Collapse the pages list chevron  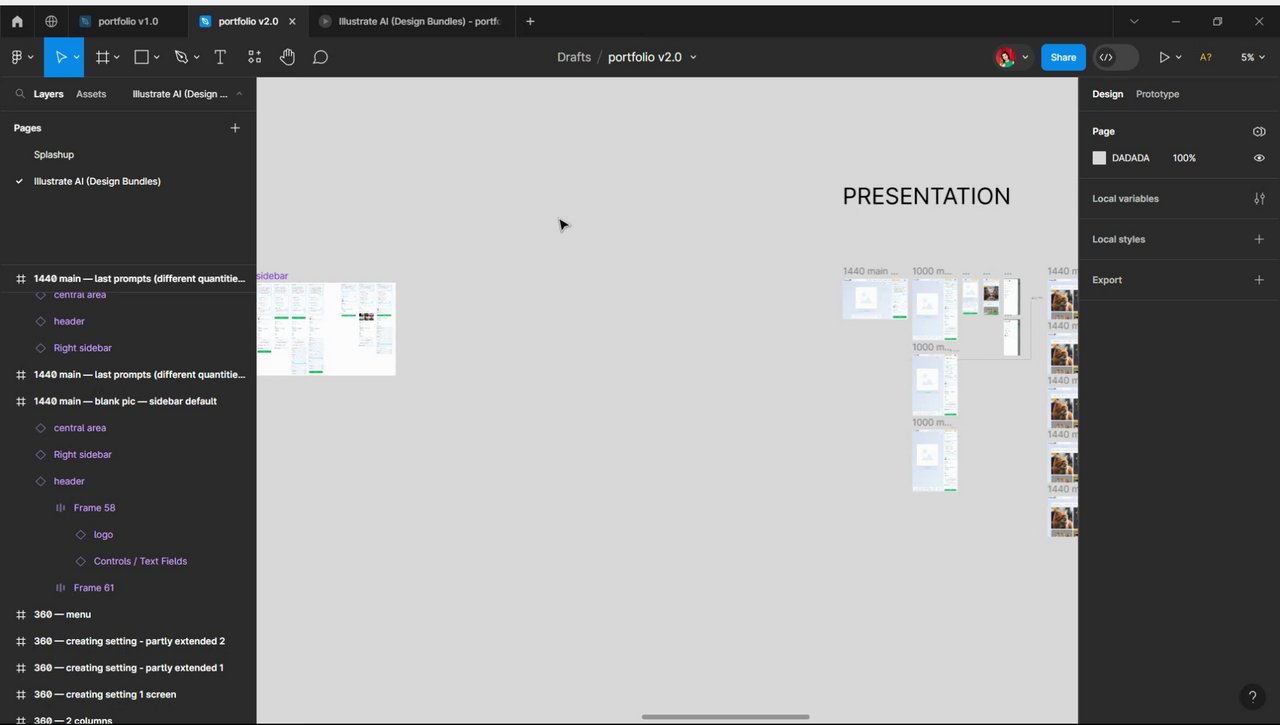[x=238, y=94]
